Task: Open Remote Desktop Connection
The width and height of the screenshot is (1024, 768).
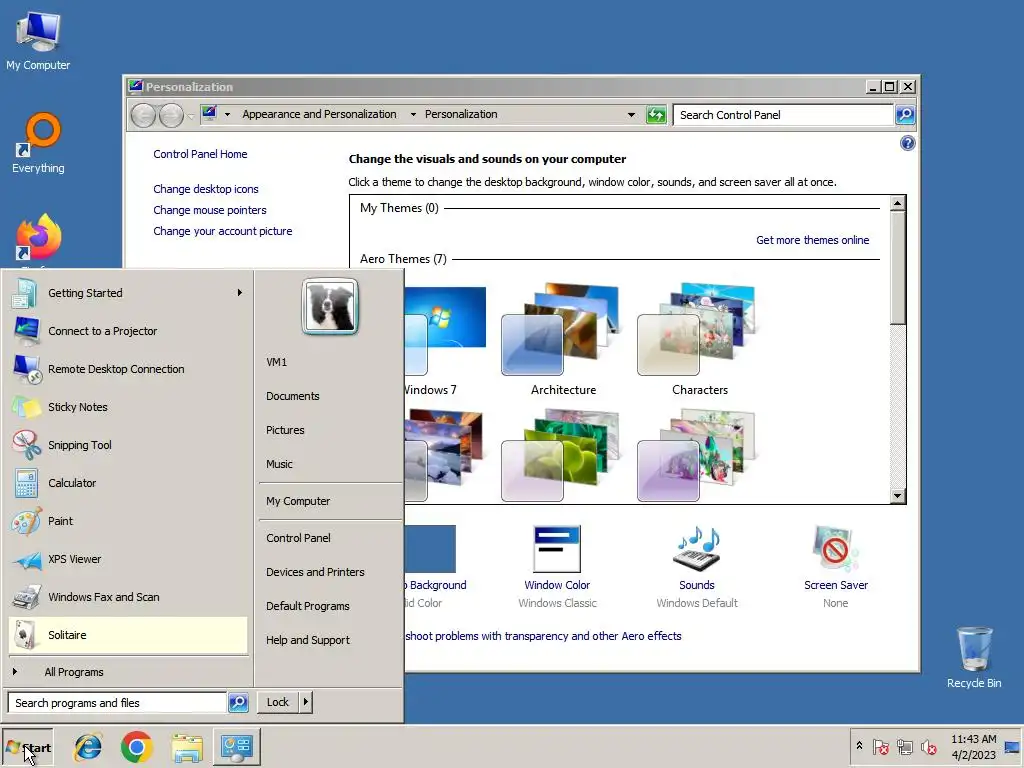Action: pos(128,369)
